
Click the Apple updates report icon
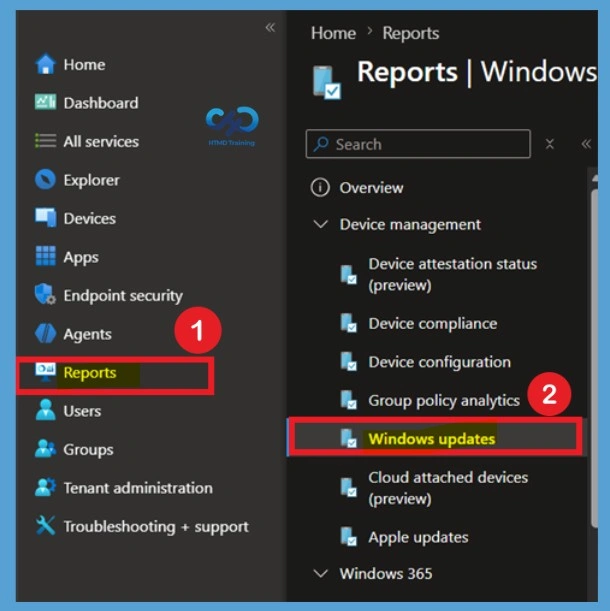click(x=348, y=537)
